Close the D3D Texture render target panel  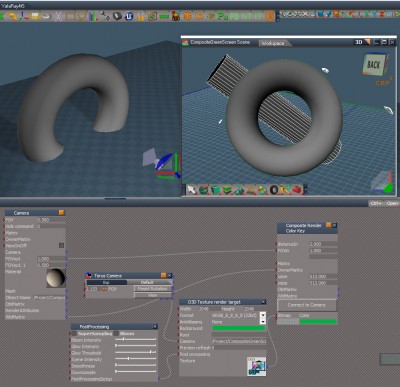[263, 302]
